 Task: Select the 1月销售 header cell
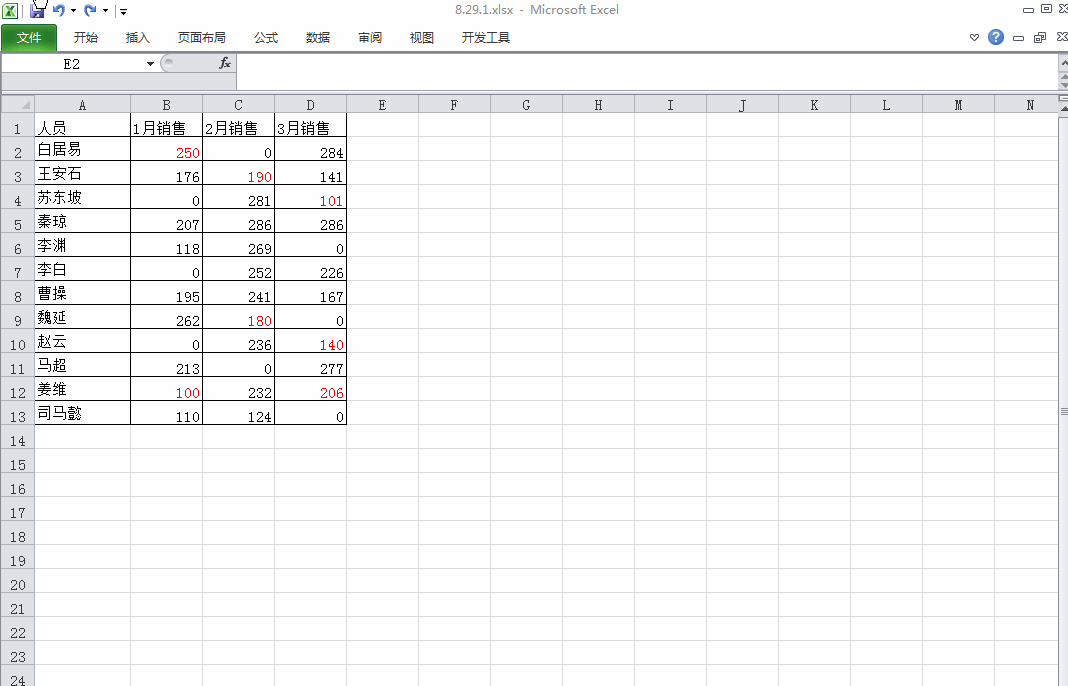click(x=166, y=125)
